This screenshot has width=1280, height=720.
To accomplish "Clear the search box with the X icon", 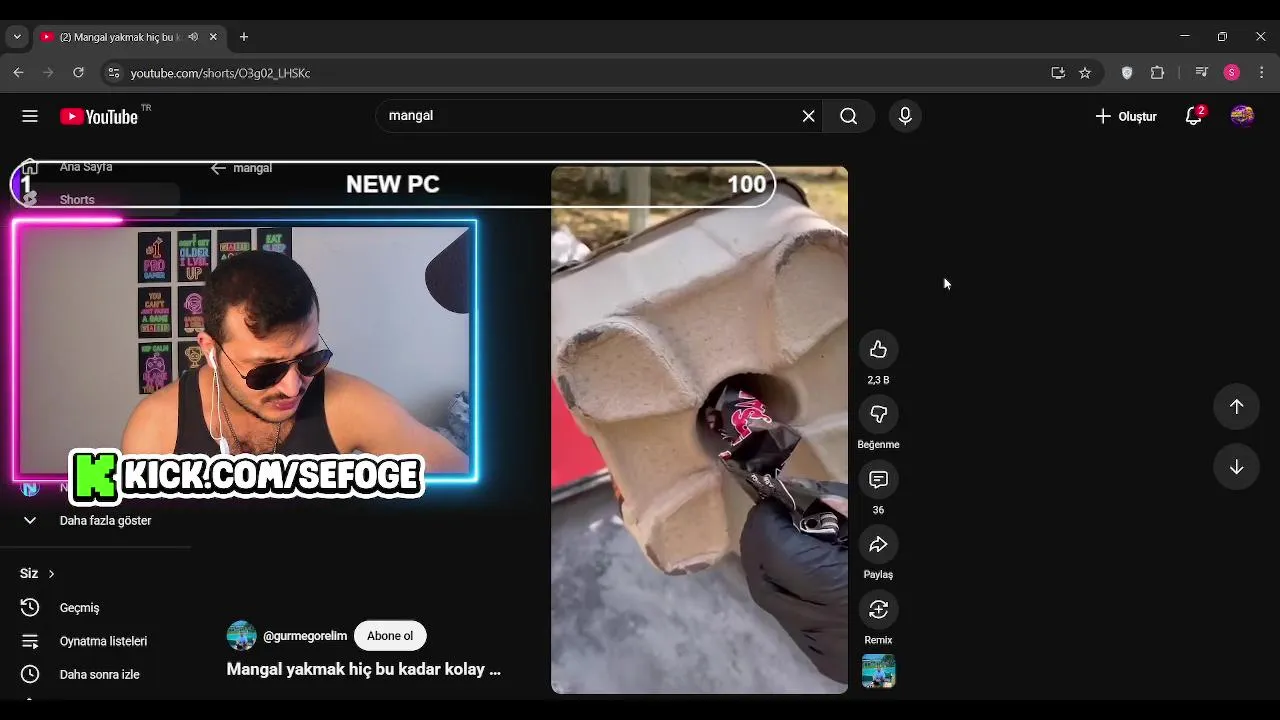I will click(x=809, y=116).
